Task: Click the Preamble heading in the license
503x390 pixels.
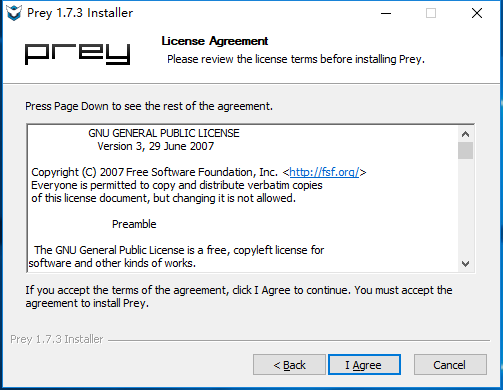Action: pyautogui.click(x=134, y=224)
